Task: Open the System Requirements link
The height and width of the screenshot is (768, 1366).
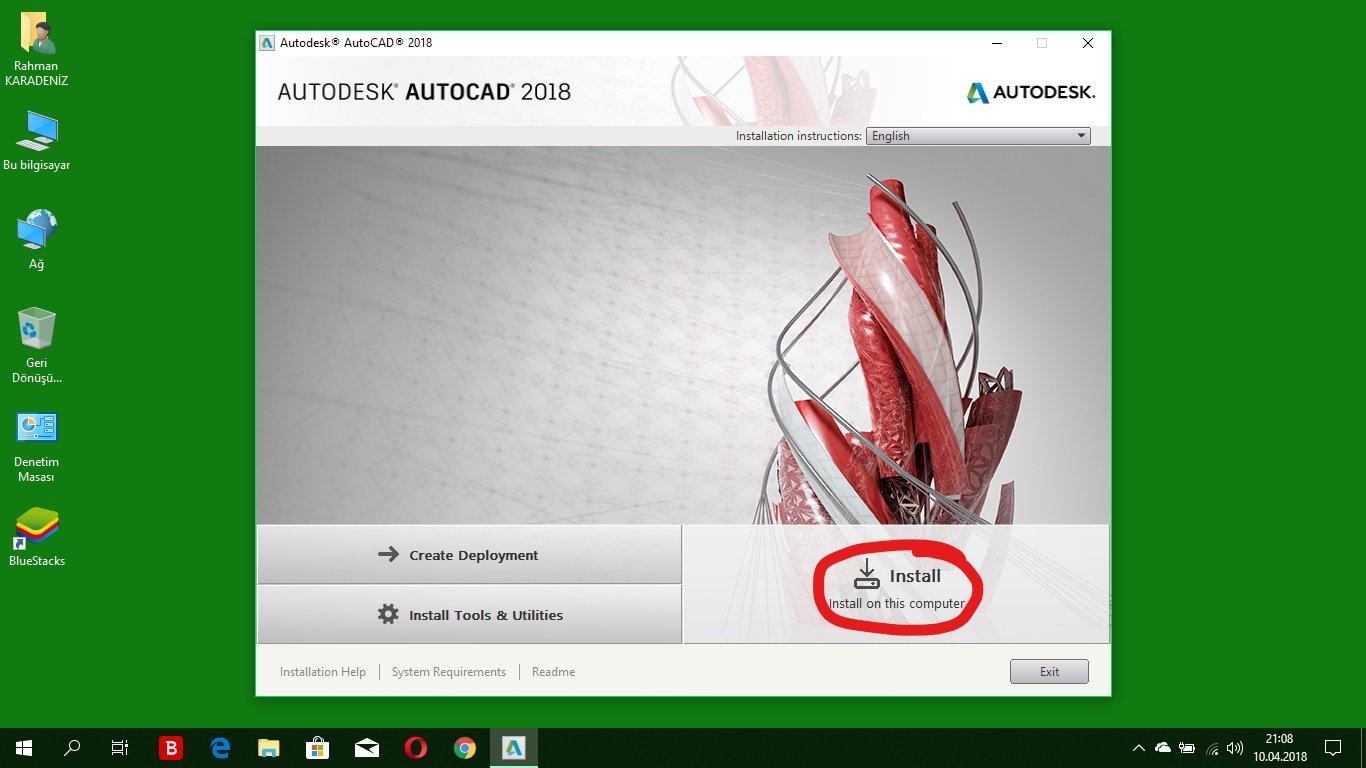Action: coord(449,672)
